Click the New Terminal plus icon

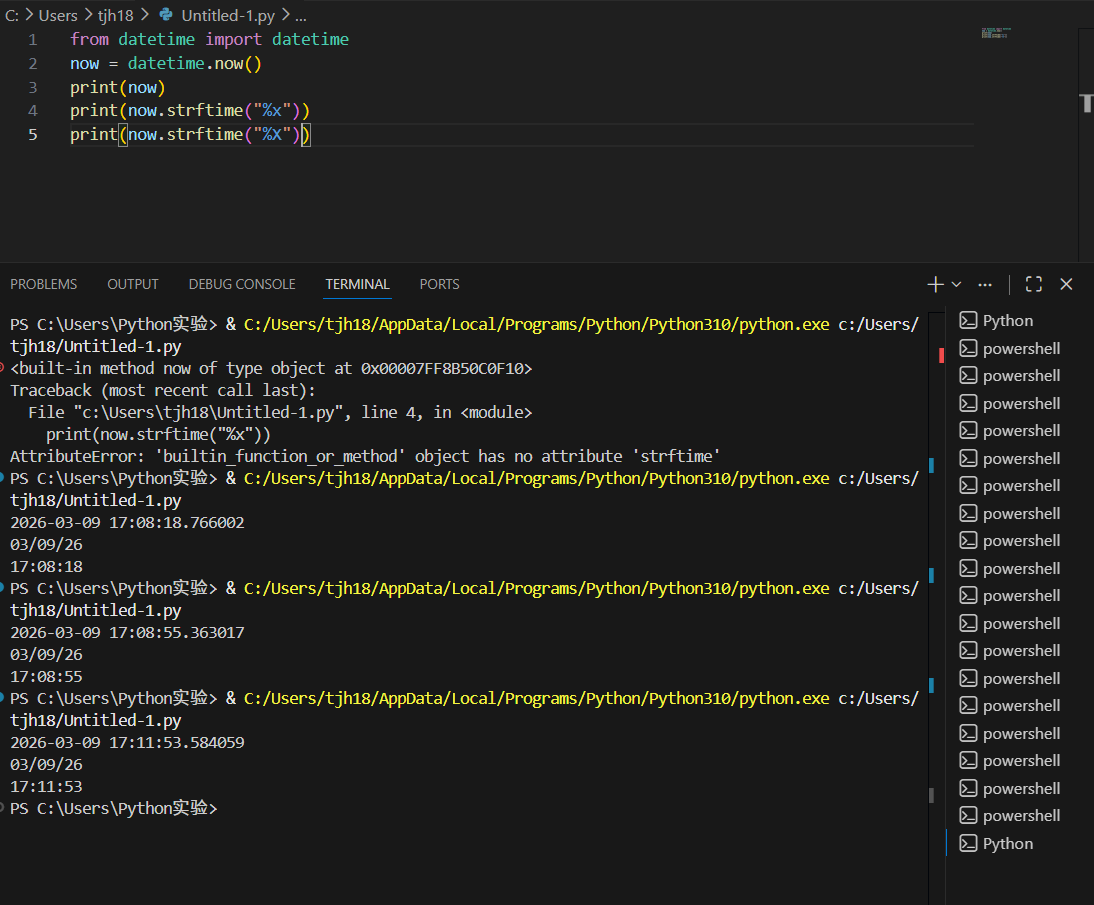(935, 285)
